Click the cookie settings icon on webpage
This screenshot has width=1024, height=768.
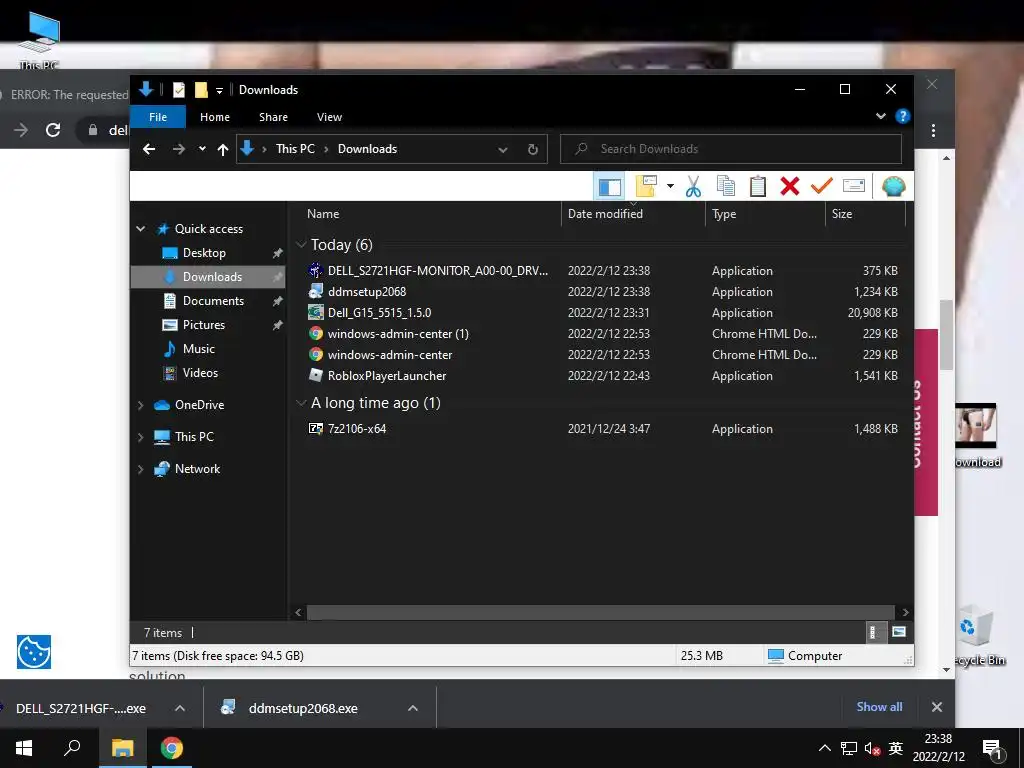tap(34, 652)
